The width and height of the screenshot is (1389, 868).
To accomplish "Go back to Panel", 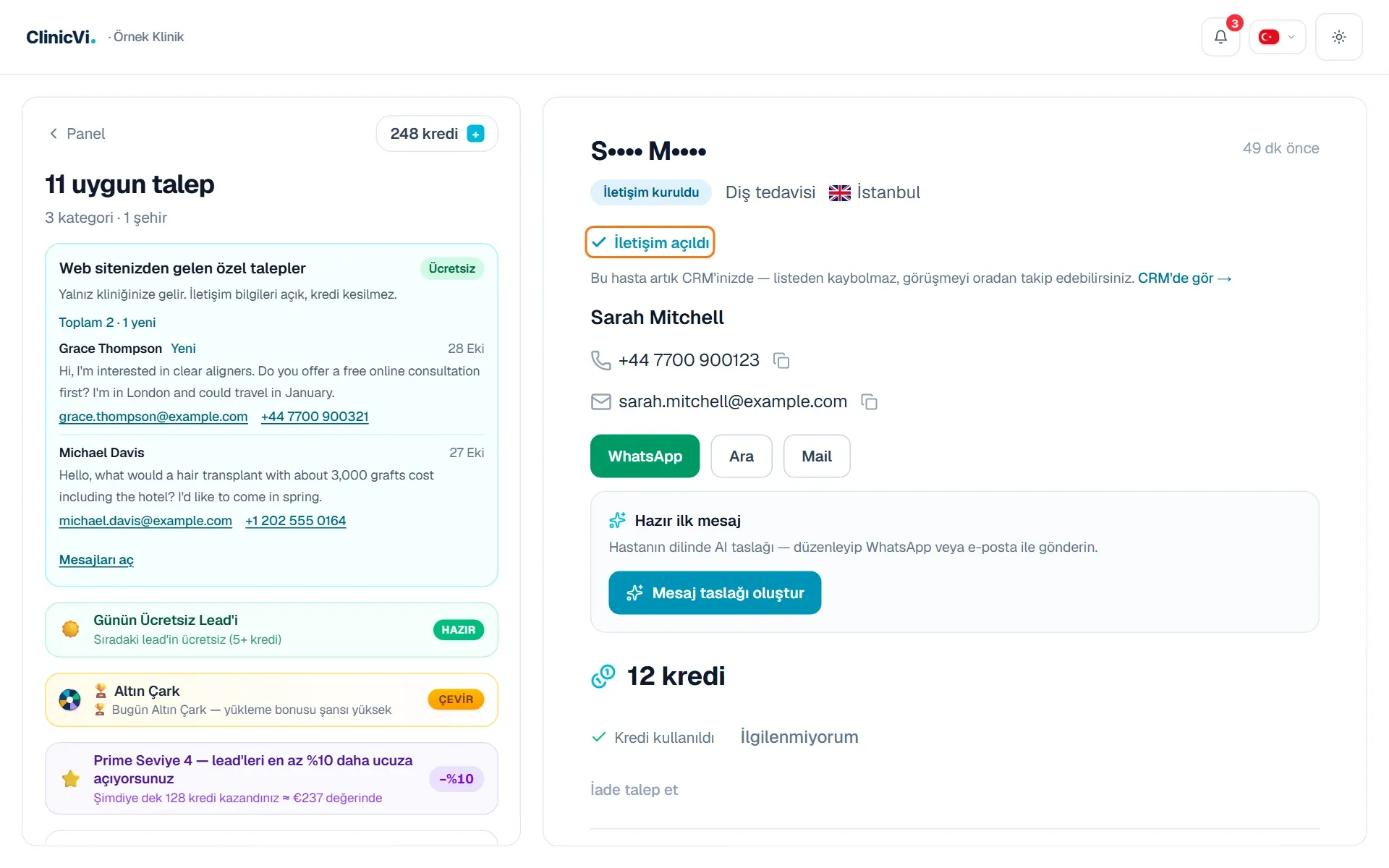I will pos(77,134).
